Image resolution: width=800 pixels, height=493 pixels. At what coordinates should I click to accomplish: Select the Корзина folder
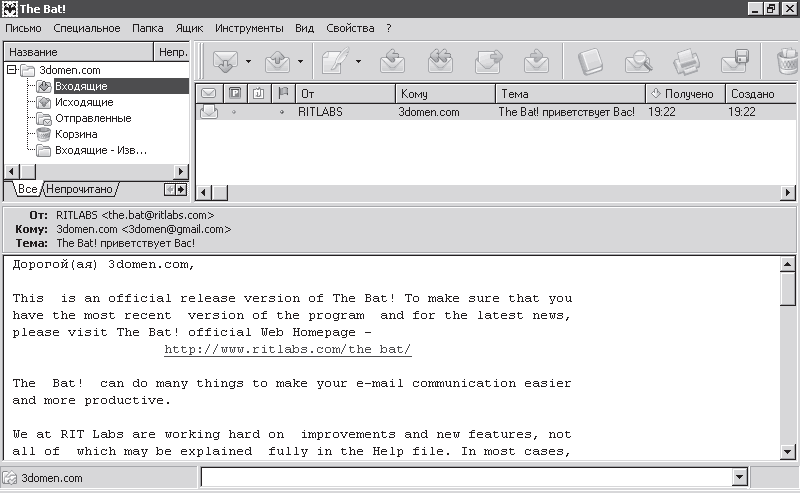pyautogui.click(x=75, y=134)
